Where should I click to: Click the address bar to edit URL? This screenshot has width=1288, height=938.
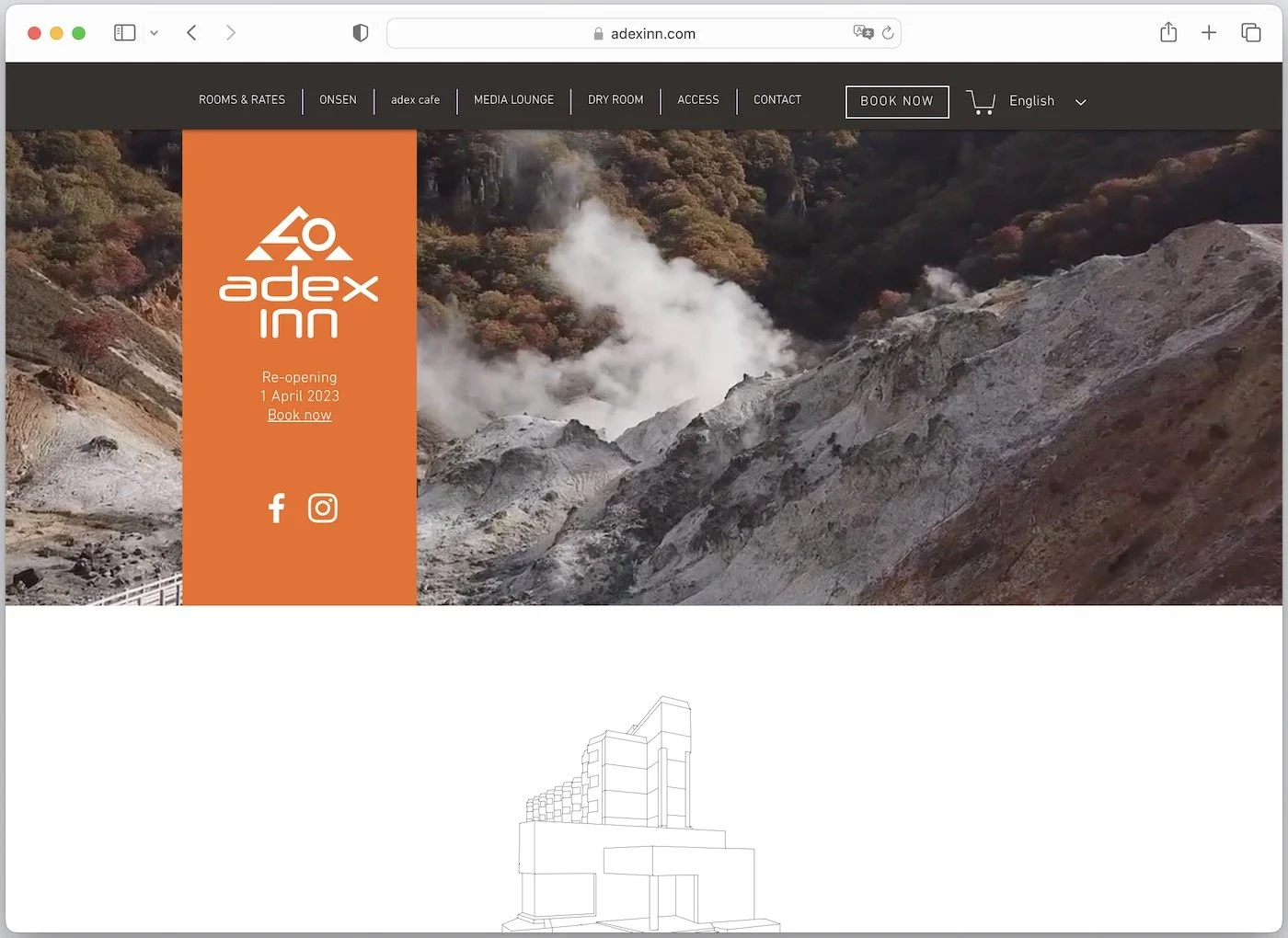pos(644,32)
